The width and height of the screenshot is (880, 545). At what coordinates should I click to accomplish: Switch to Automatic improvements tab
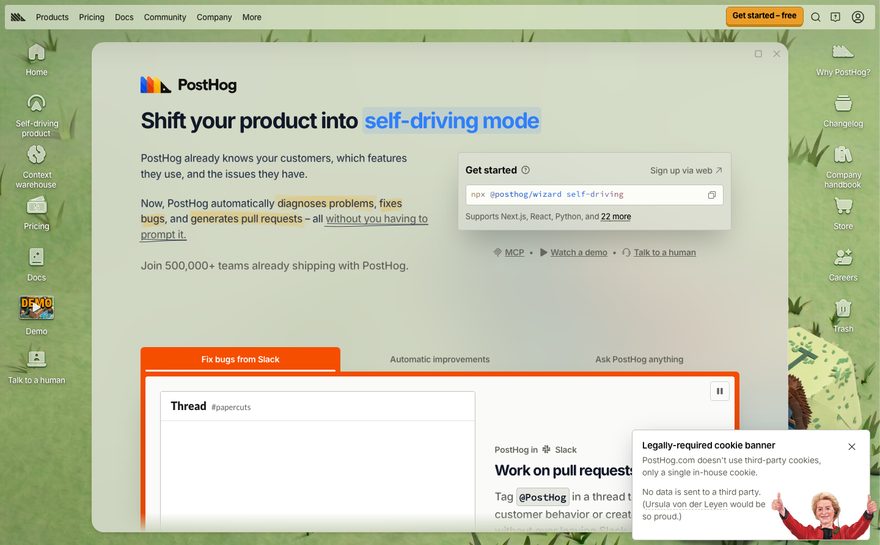tap(440, 359)
